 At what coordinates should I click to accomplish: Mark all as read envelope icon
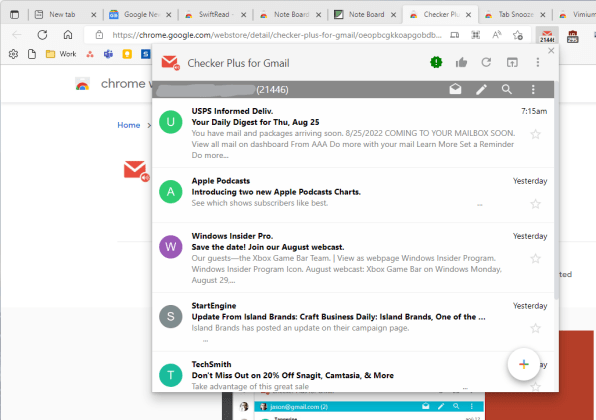coord(455,89)
